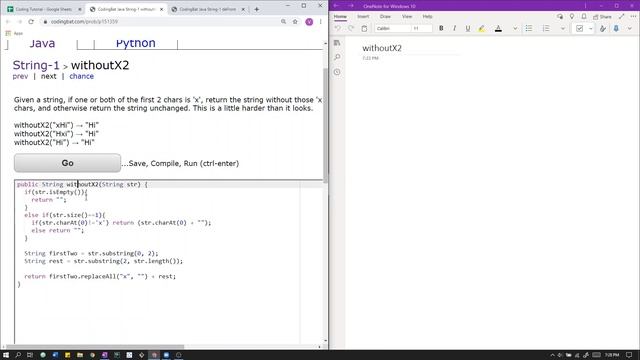
Task: Expand the dictate options arrow
Action: [630, 29]
